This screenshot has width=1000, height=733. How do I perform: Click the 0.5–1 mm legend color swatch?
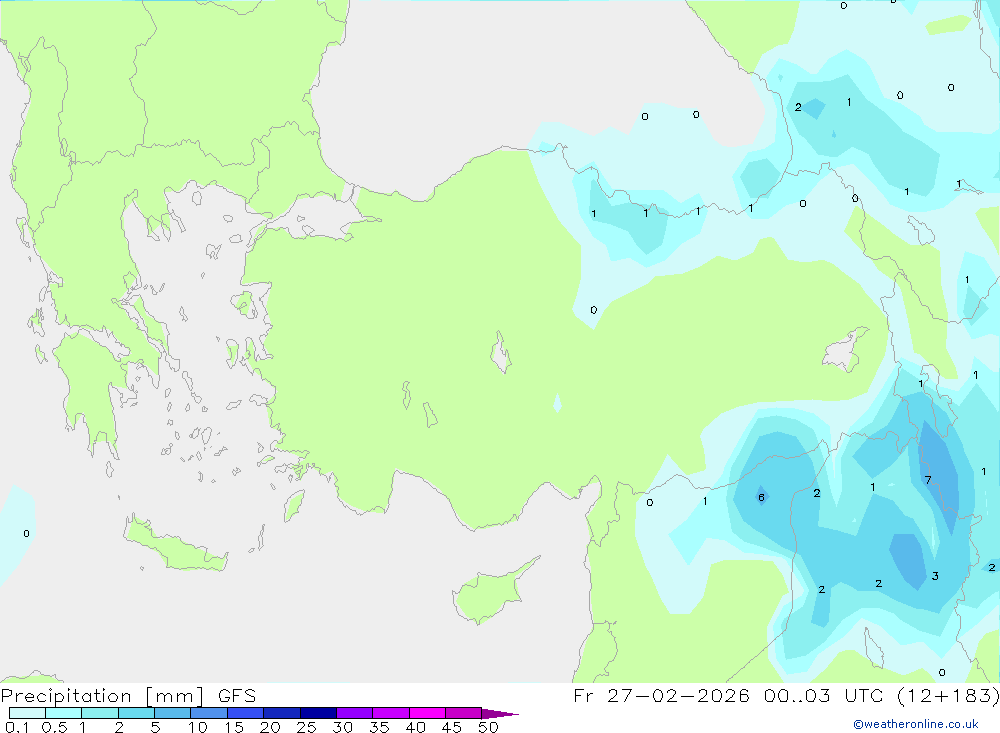click(x=64, y=713)
